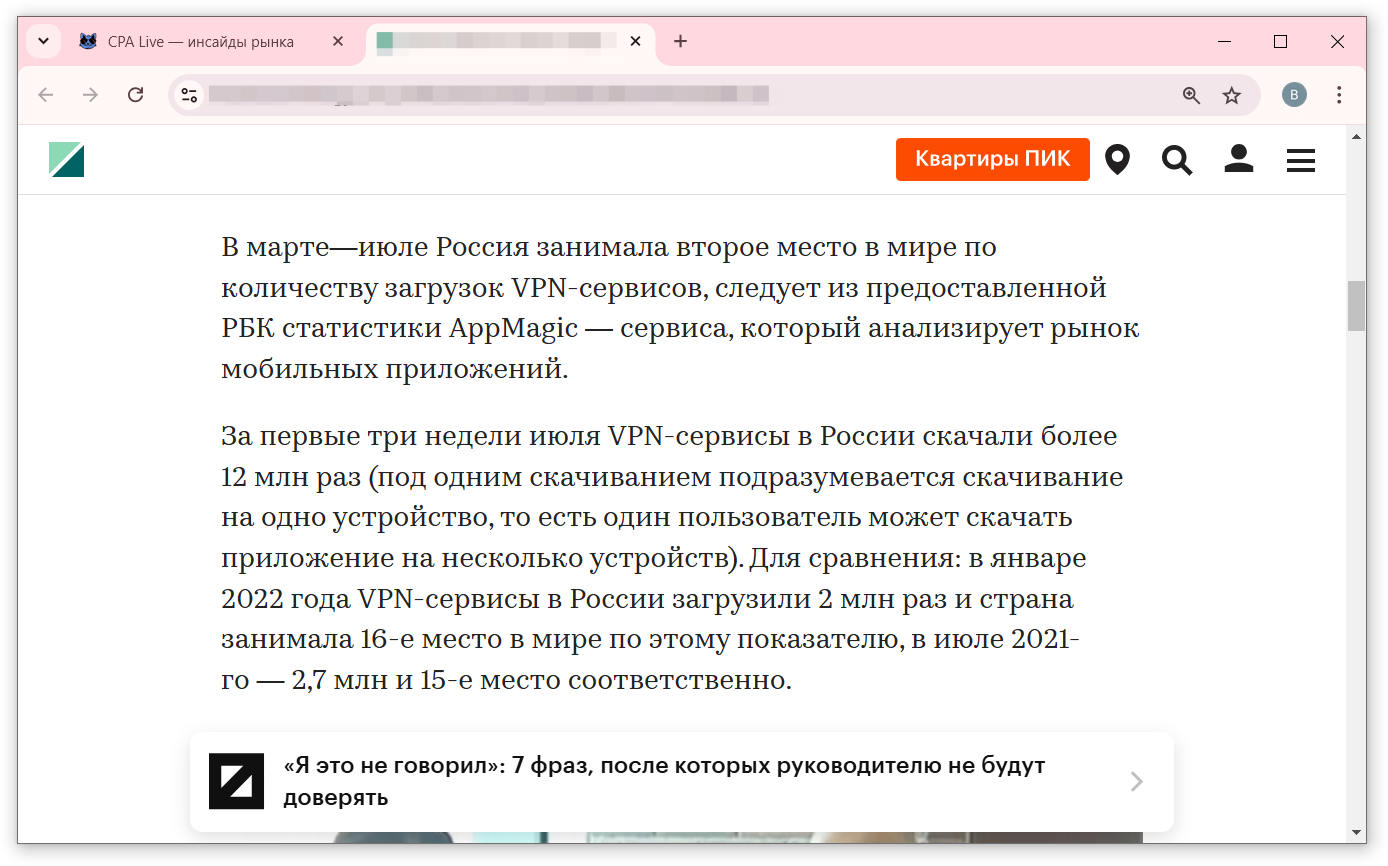Close the CPA Live tab
The image size is (1388, 866).
338,42
